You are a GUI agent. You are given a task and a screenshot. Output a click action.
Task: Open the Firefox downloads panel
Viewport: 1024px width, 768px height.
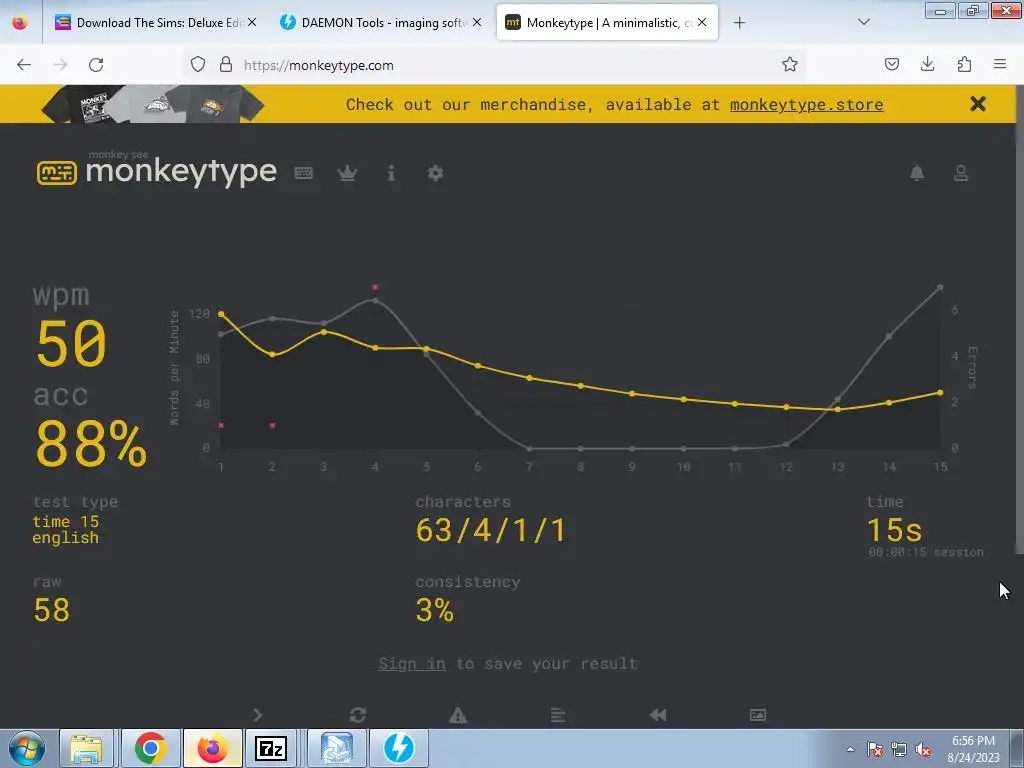tap(927, 65)
